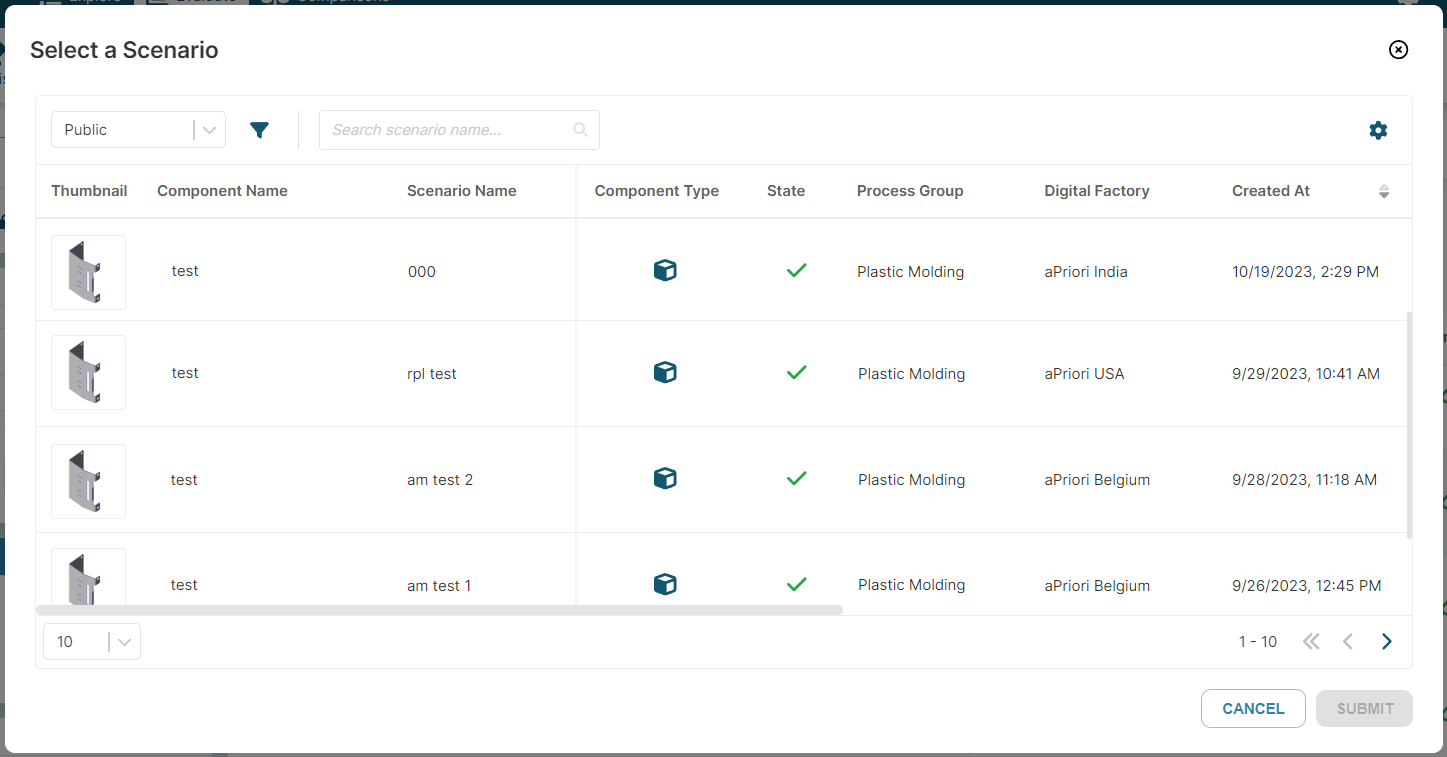1447x757 pixels.
Task: Select thumbnail of am test 2 scenario
Action: (88, 481)
